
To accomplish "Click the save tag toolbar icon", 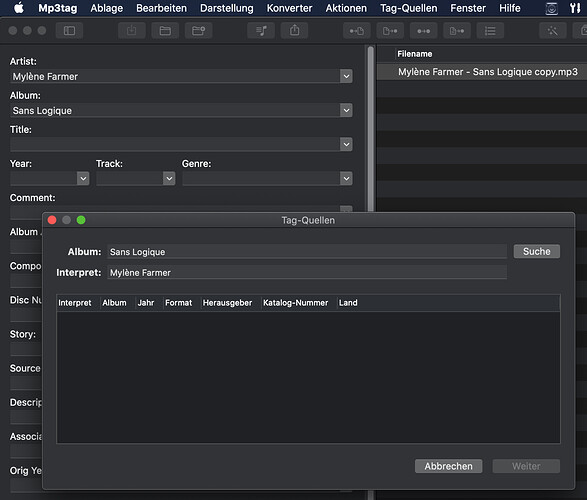I will click(x=131, y=31).
